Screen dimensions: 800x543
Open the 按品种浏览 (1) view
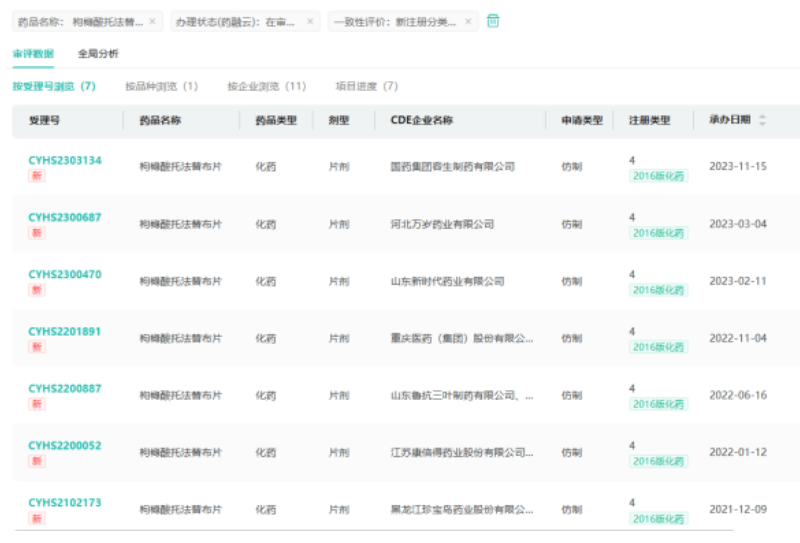[161, 87]
